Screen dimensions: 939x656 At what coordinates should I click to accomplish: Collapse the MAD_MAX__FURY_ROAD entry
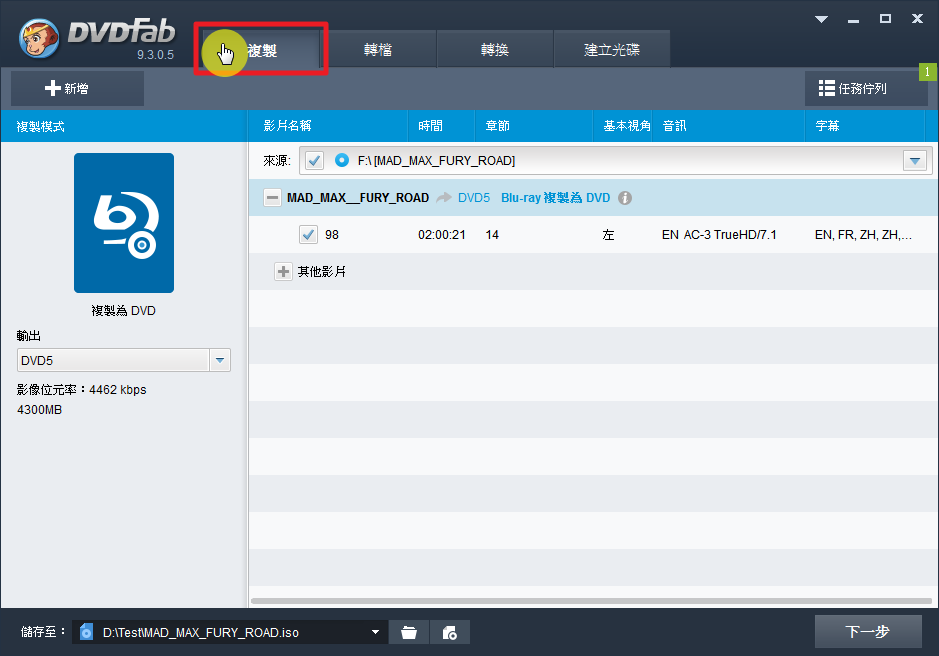click(x=272, y=198)
